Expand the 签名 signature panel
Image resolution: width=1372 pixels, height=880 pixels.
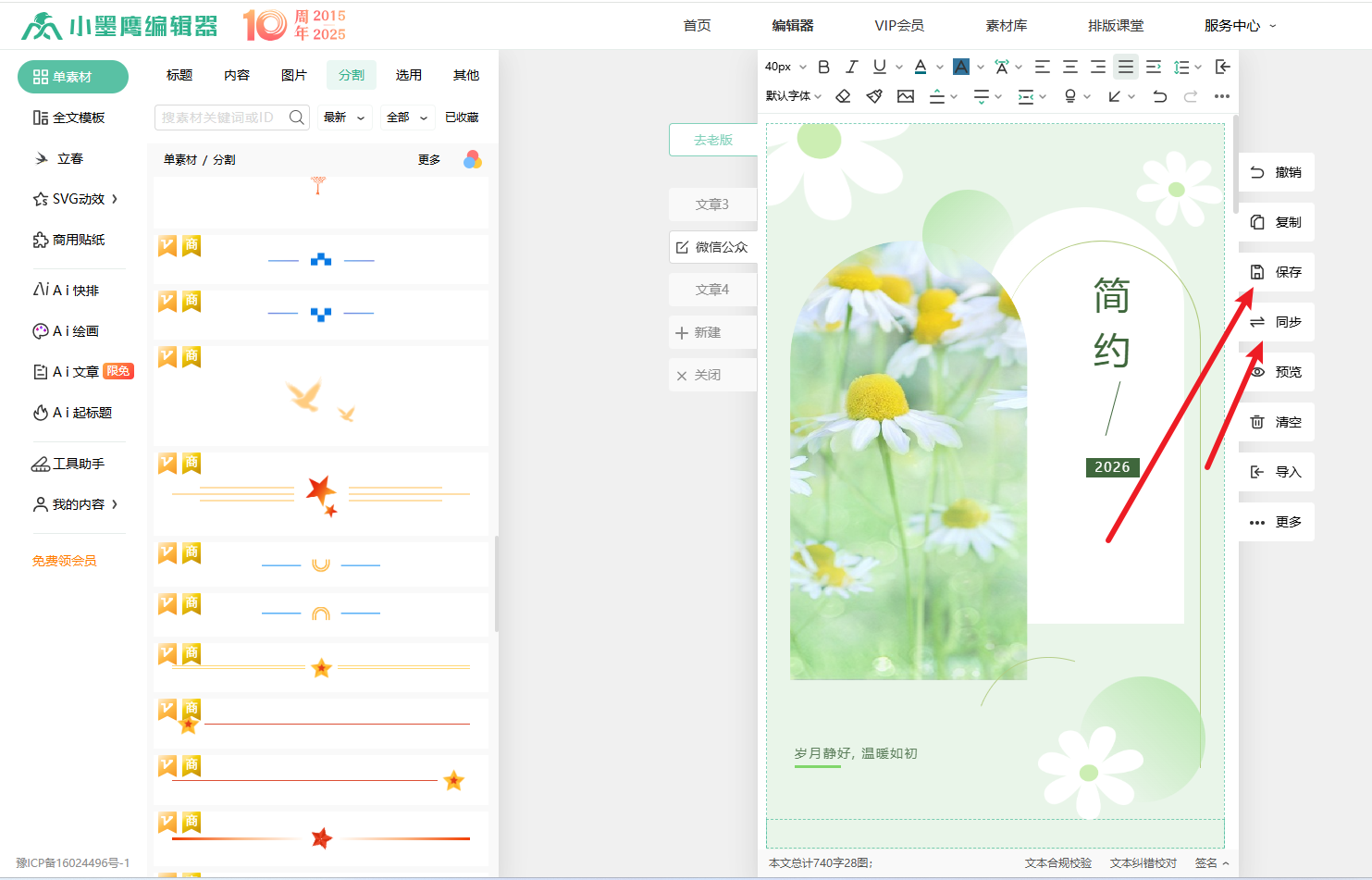1212,863
